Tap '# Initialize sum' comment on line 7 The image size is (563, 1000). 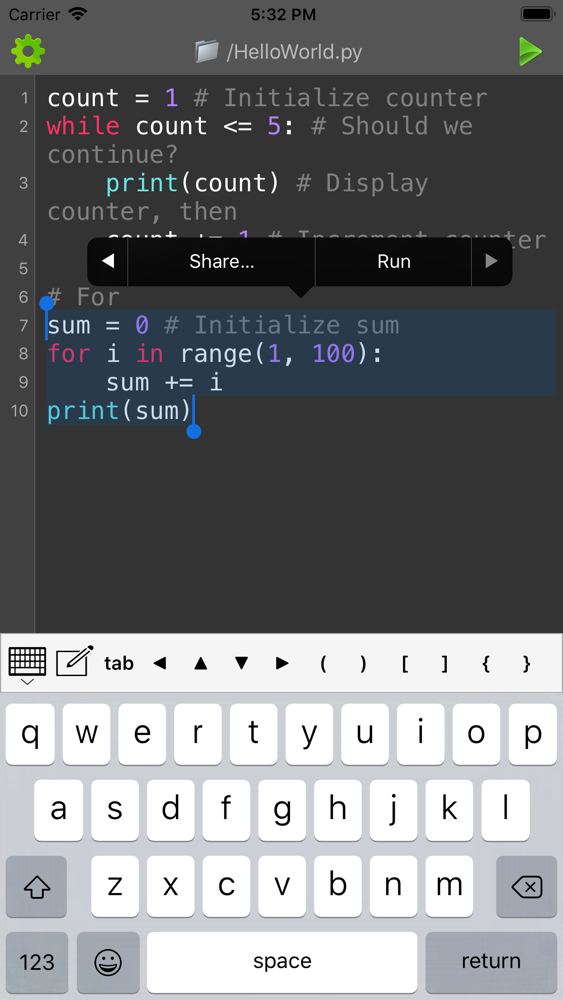pos(281,326)
